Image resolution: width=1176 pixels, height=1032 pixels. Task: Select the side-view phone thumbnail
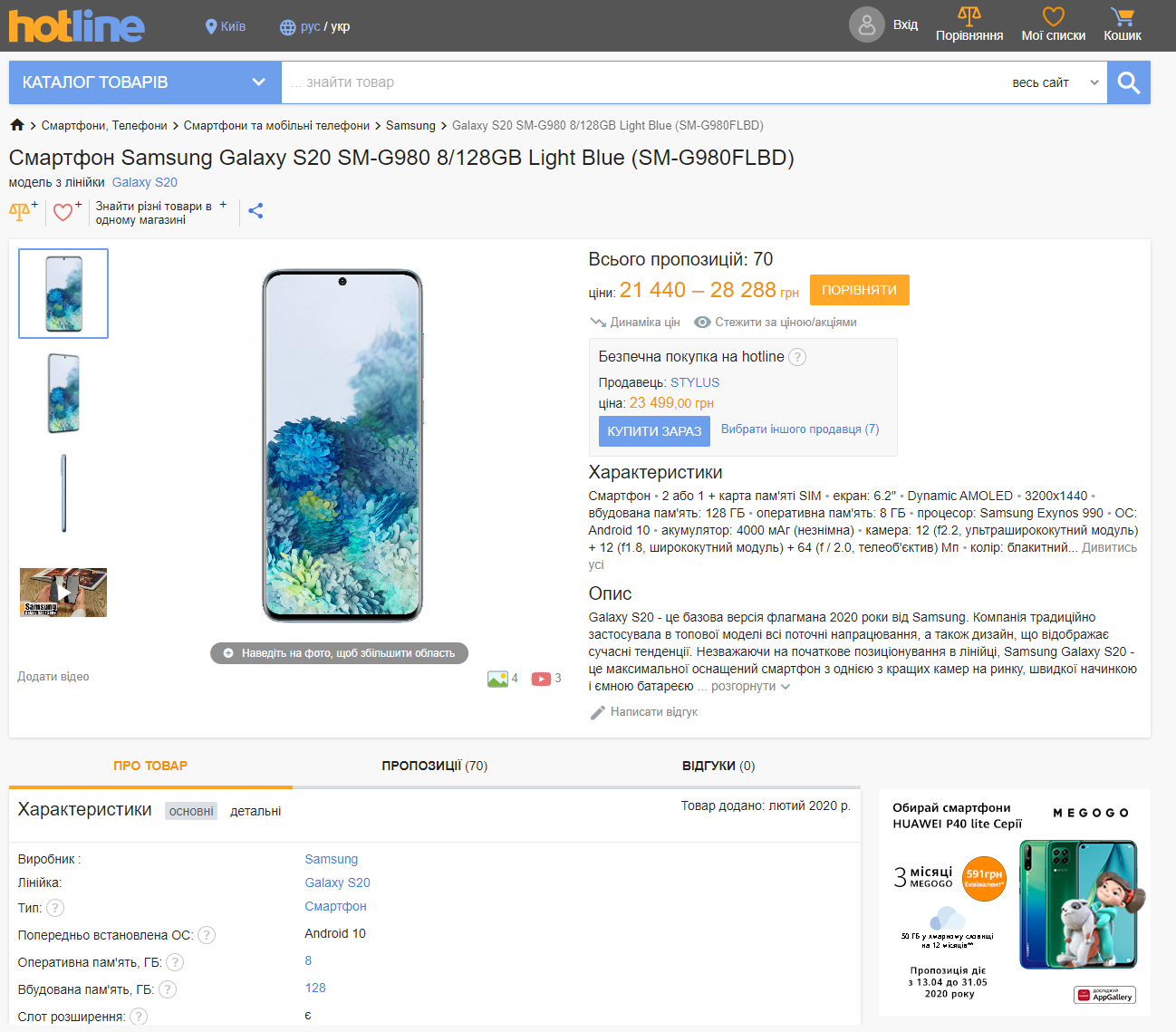click(63, 493)
